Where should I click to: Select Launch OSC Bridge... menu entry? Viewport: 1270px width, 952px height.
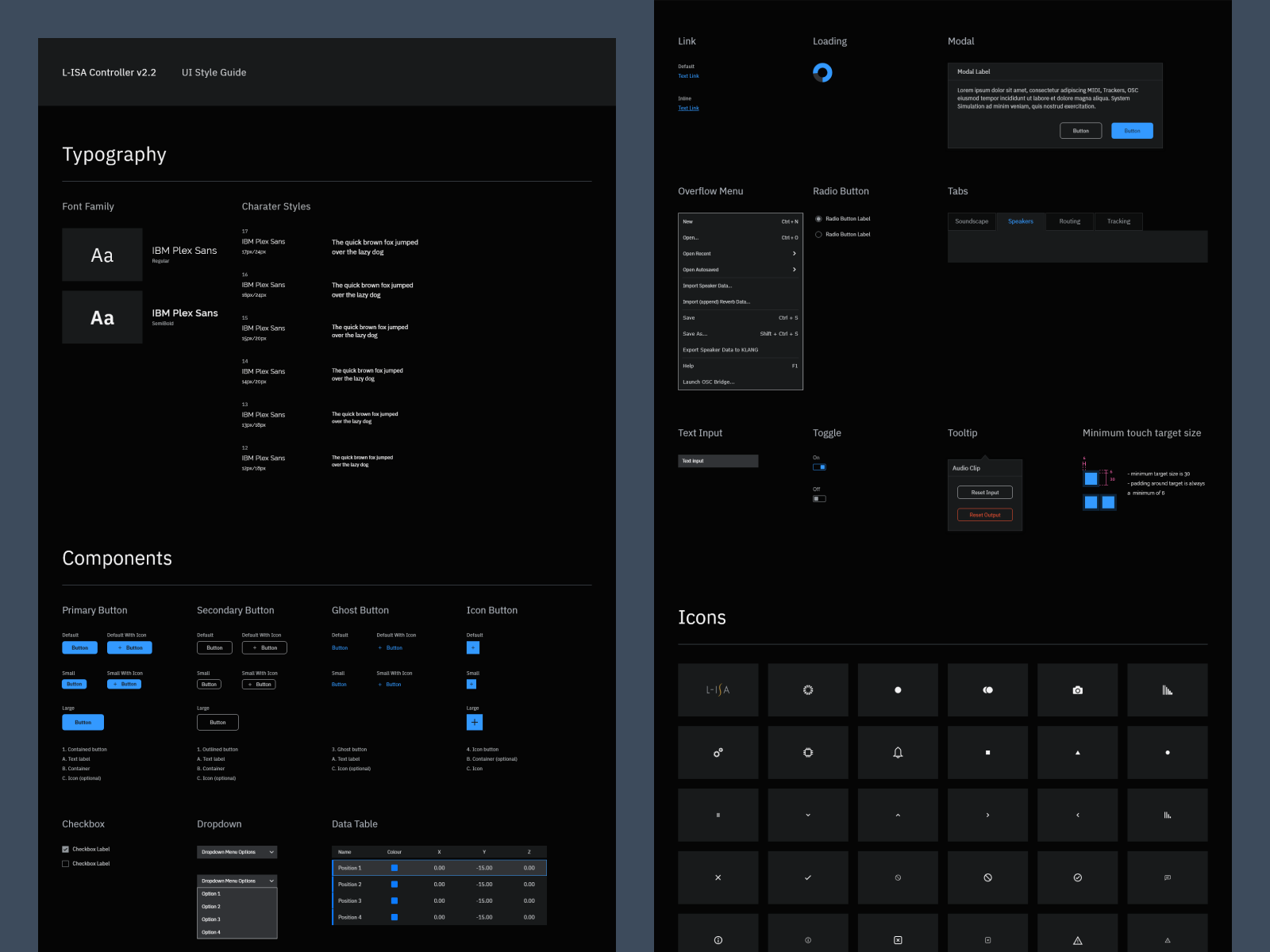741,382
